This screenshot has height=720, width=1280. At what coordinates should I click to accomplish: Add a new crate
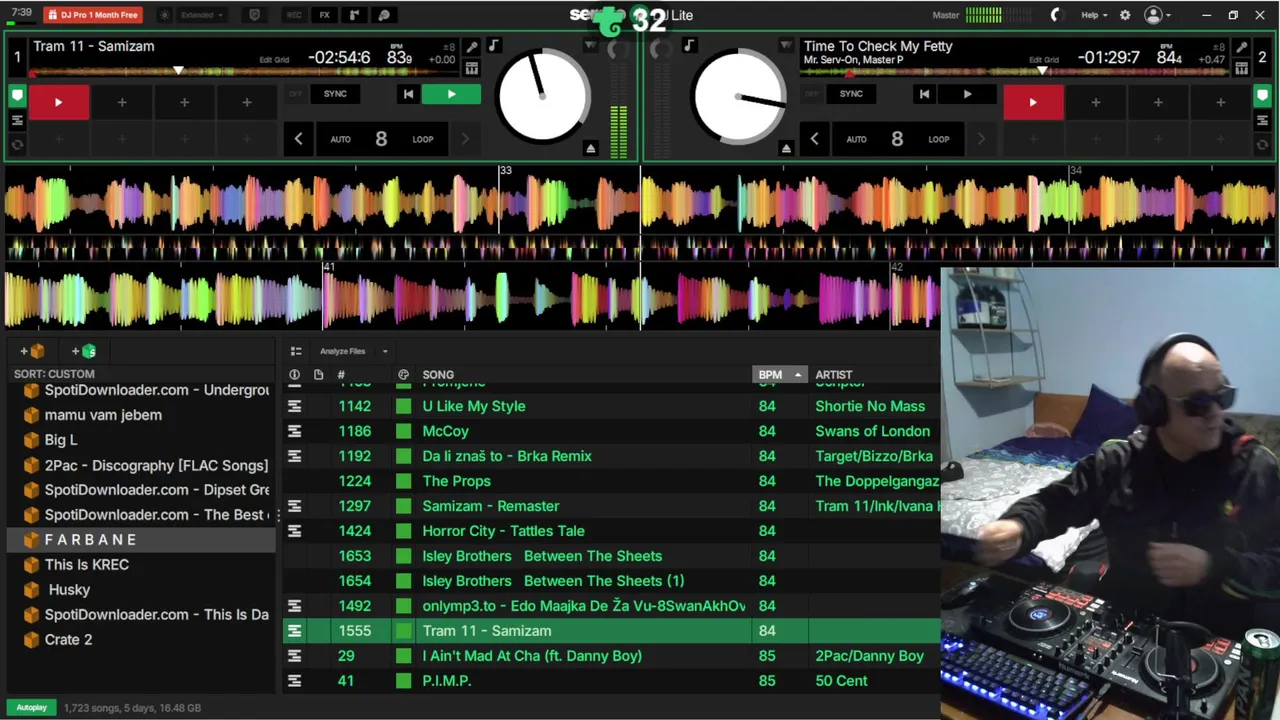coord(32,351)
